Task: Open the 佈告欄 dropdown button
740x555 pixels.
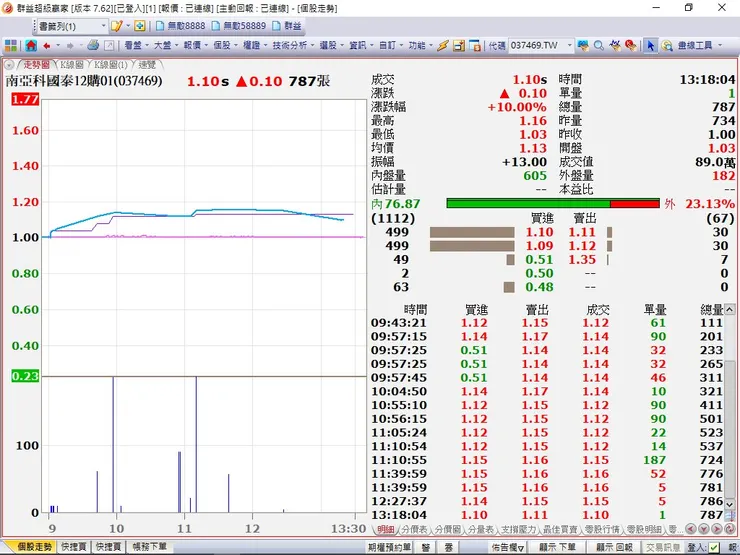Action: [507, 547]
